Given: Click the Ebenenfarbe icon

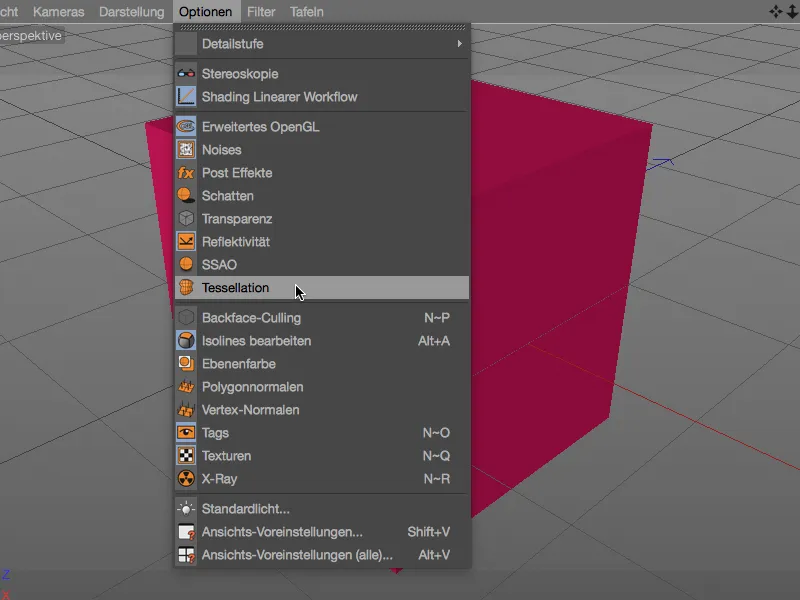Looking at the screenshot, I should click(186, 363).
